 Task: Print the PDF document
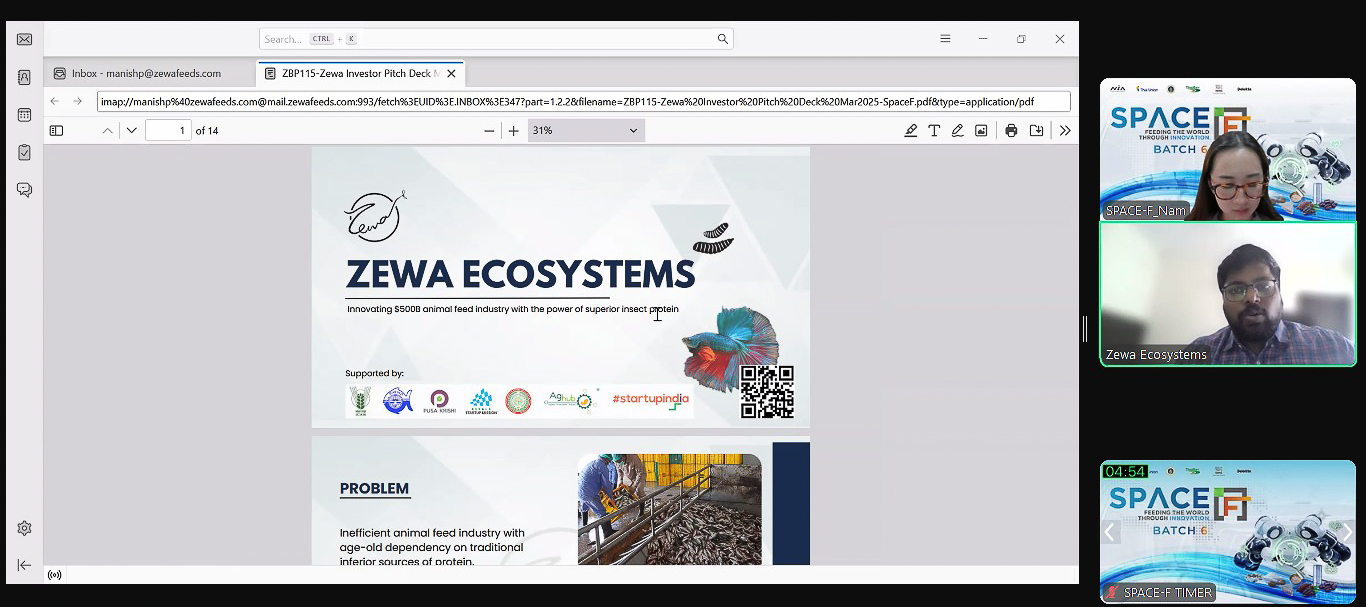(1011, 131)
